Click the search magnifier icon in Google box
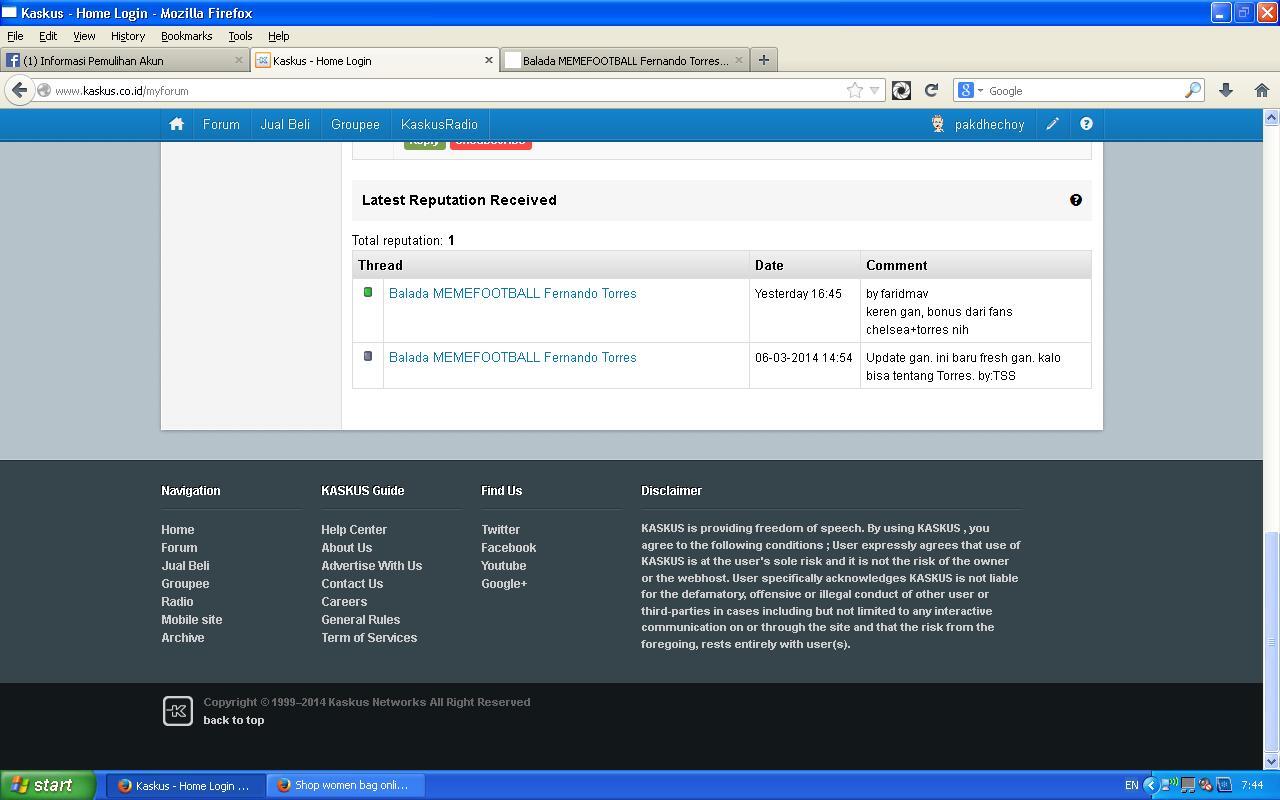The height and width of the screenshot is (800, 1280). click(1192, 90)
